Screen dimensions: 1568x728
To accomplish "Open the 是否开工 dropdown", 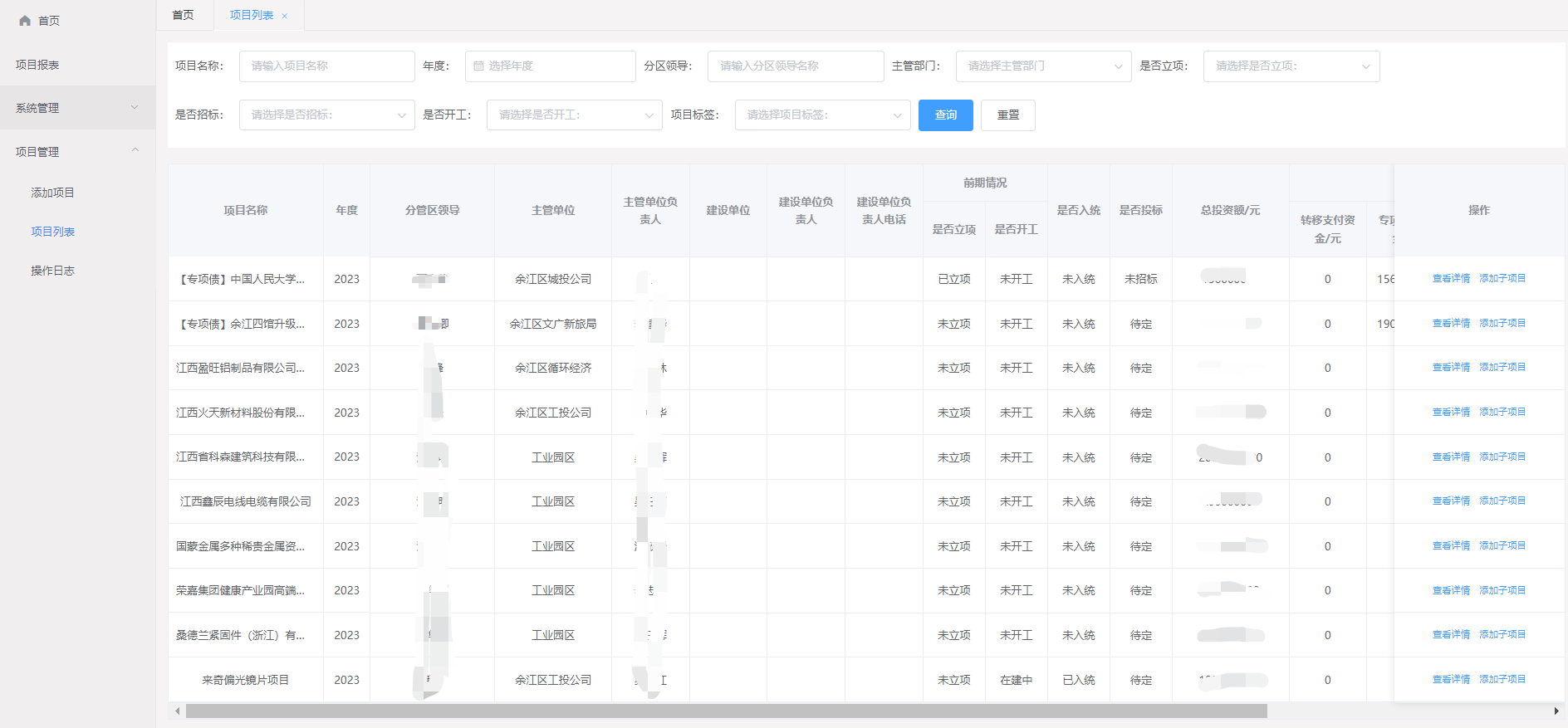I will (x=574, y=115).
